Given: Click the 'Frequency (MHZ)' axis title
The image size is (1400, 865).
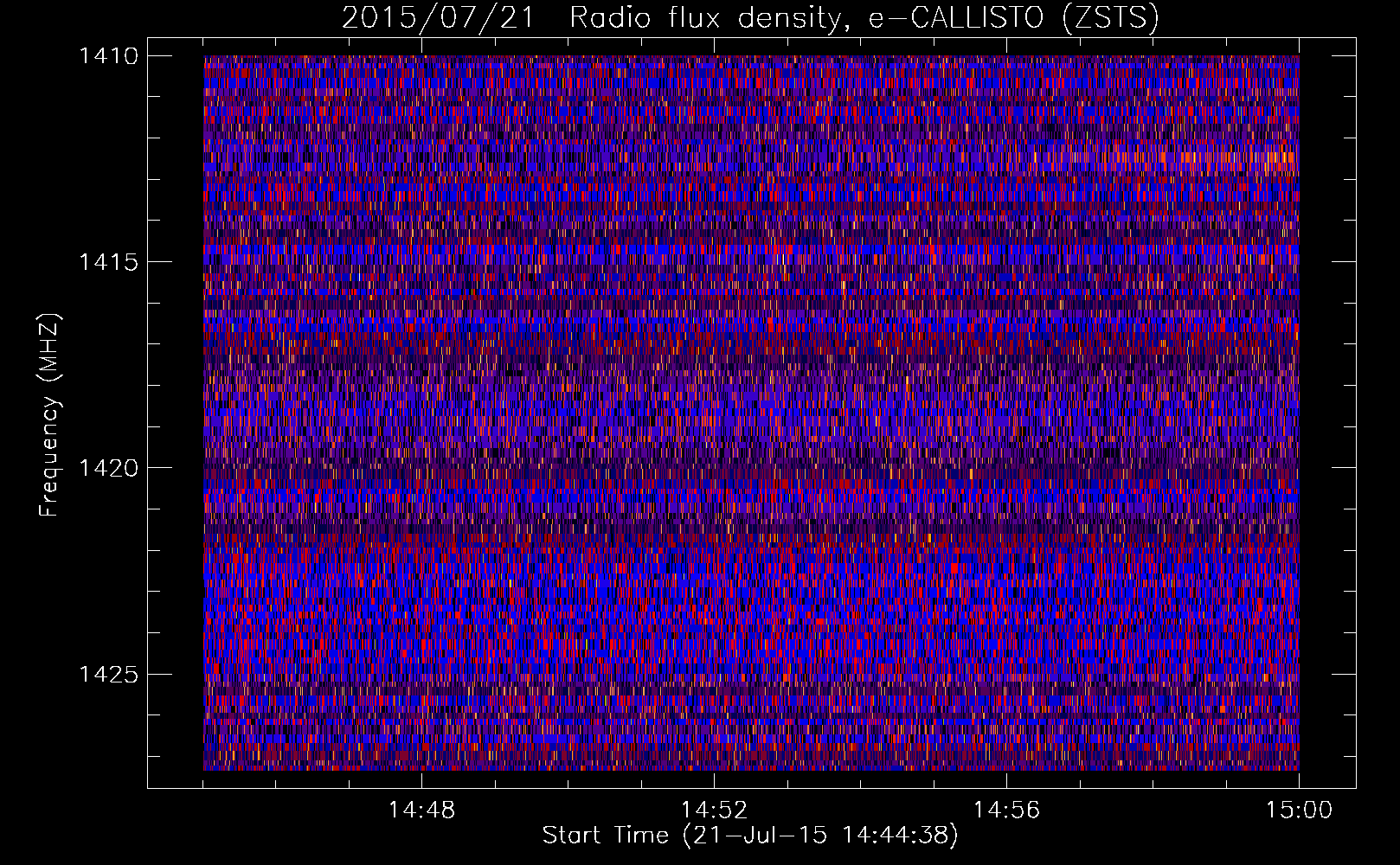Looking at the screenshot, I should tap(50, 415).
